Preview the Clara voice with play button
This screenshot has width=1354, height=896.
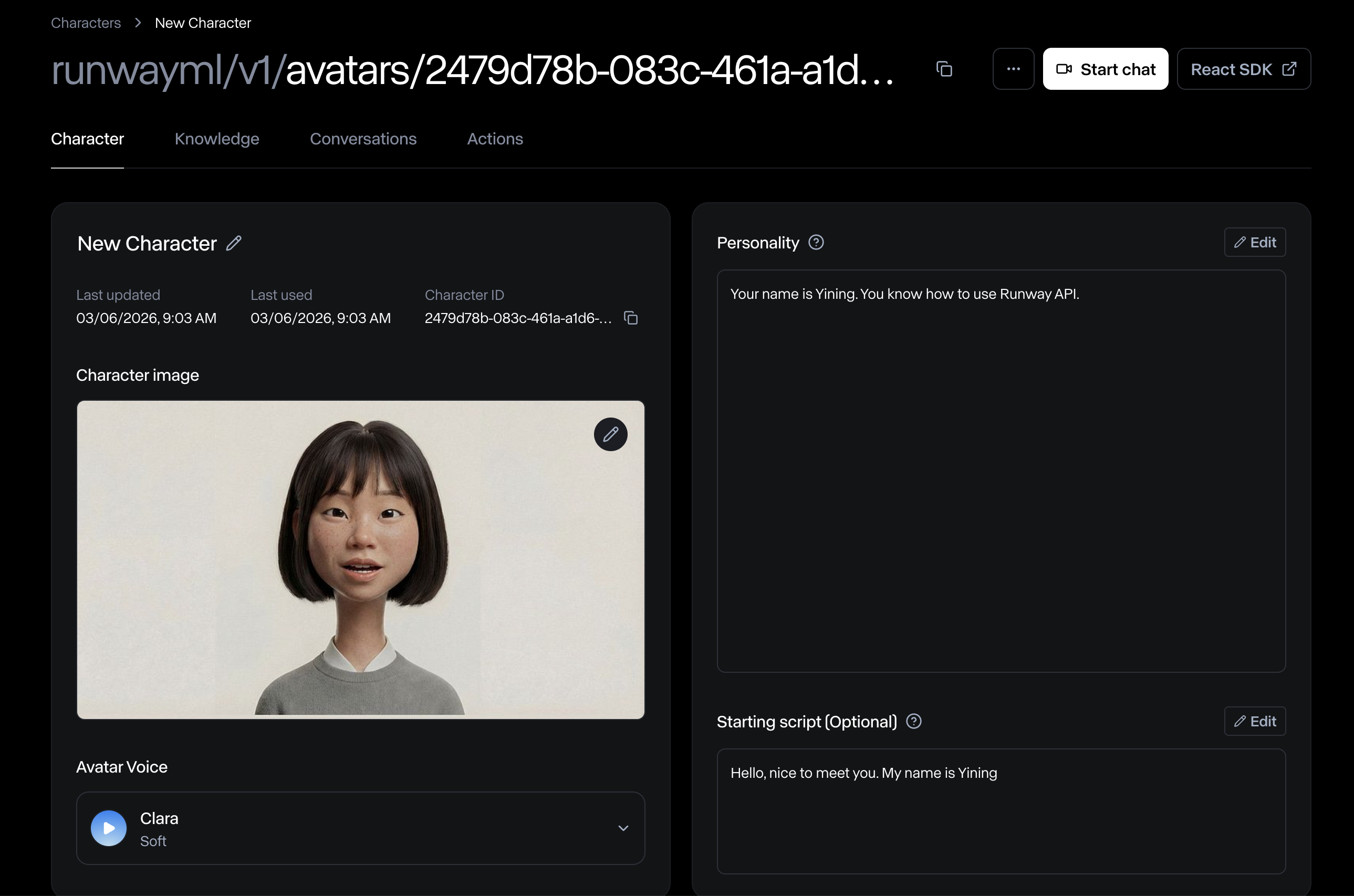click(108, 827)
